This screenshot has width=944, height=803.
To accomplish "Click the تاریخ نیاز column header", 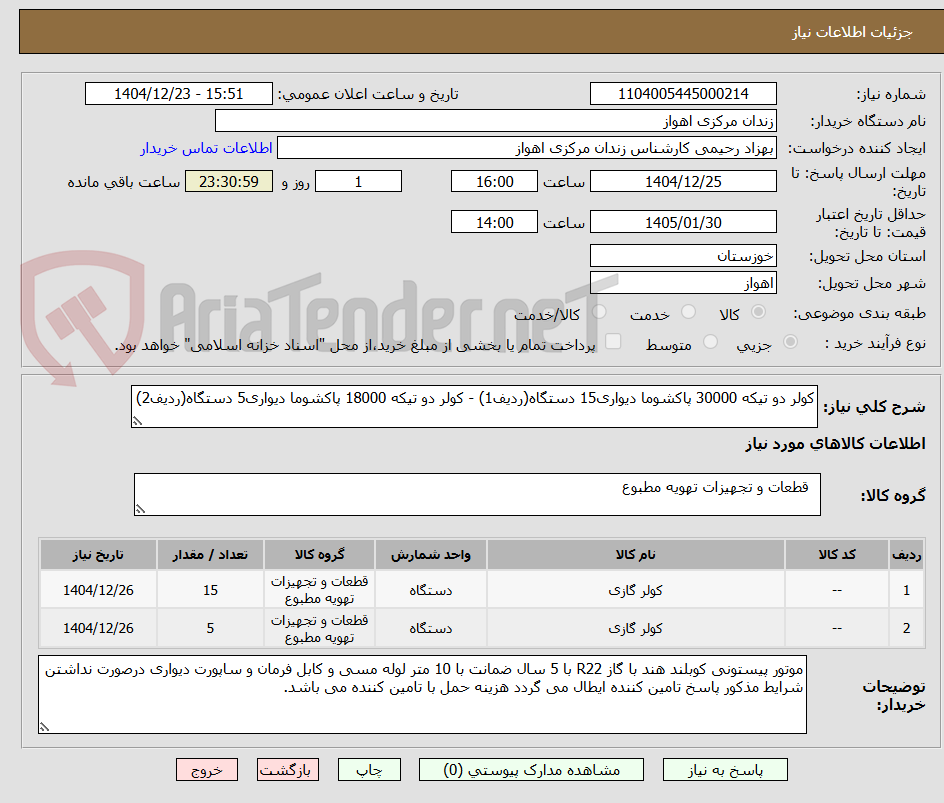I will pyautogui.click(x=98, y=554).
